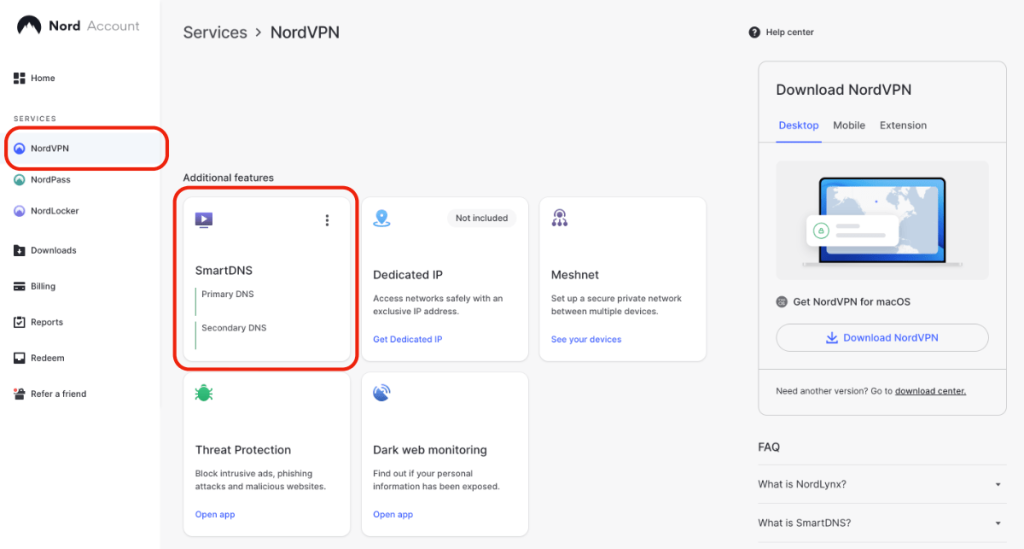The height and width of the screenshot is (549, 1024).
Task: Click the SmartDNS monitor play icon
Action: click(204, 220)
